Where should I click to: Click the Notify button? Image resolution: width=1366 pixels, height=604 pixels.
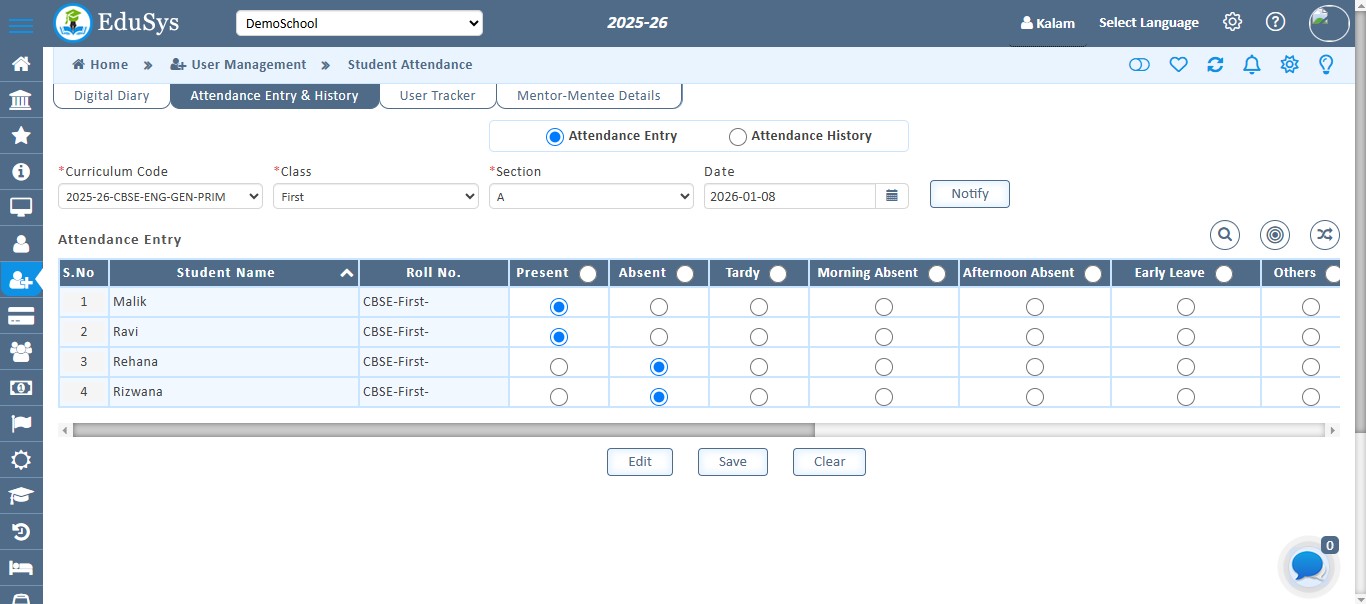969,194
